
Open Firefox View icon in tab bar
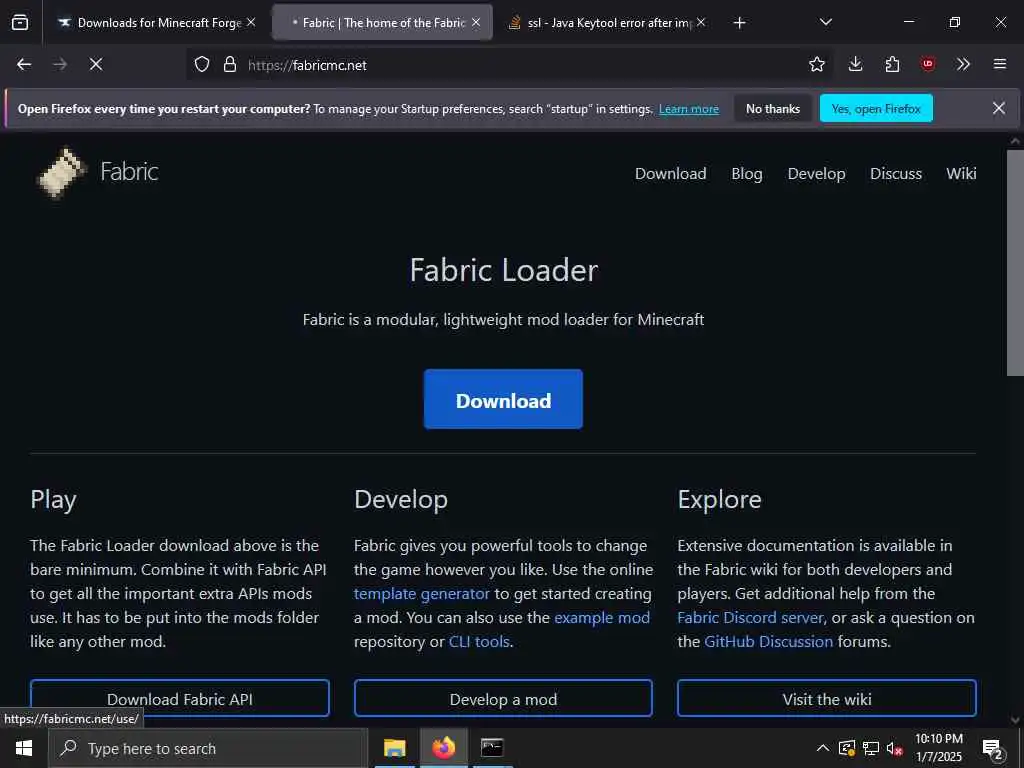click(x=20, y=22)
